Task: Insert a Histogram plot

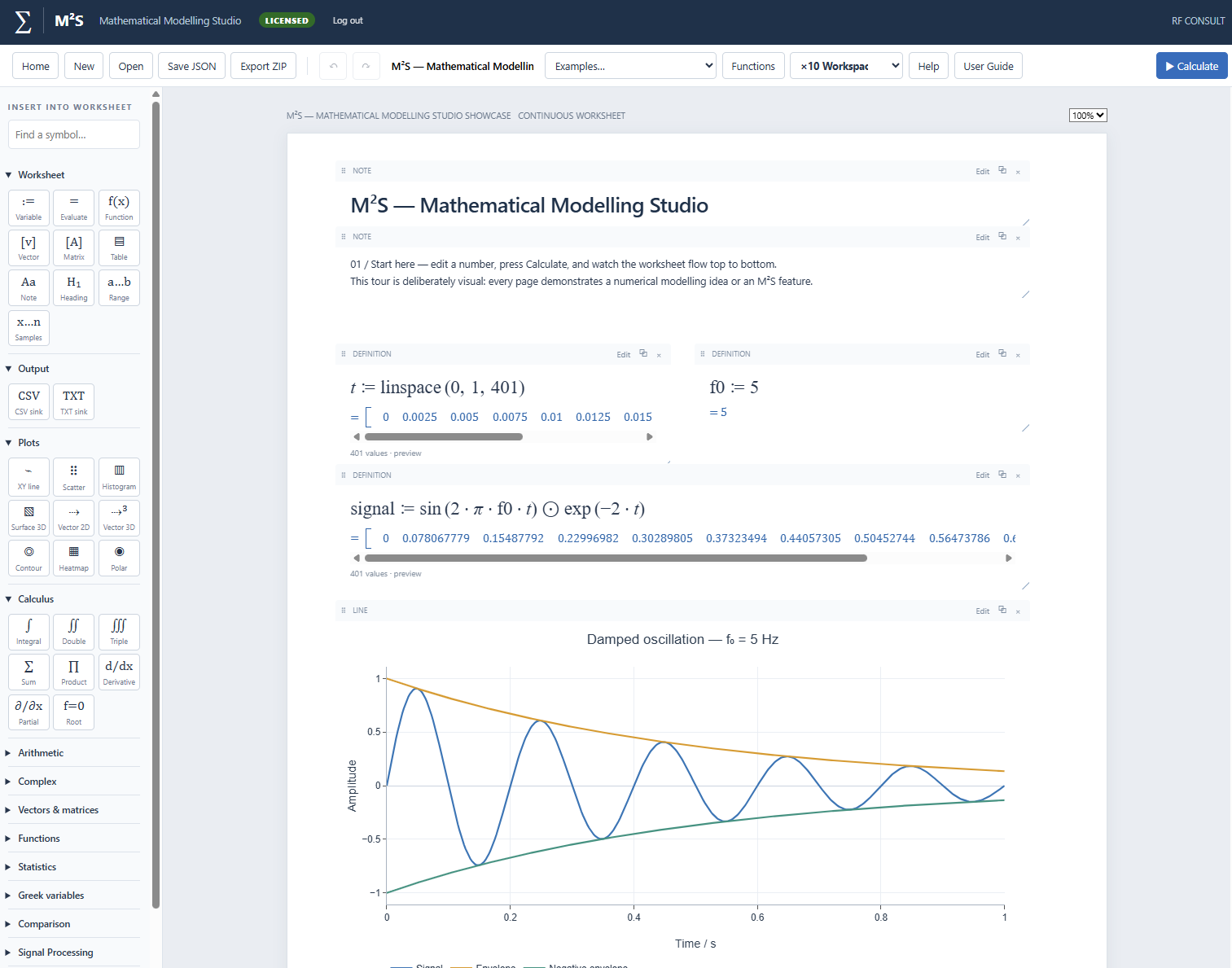Action: tap(119, 477)
